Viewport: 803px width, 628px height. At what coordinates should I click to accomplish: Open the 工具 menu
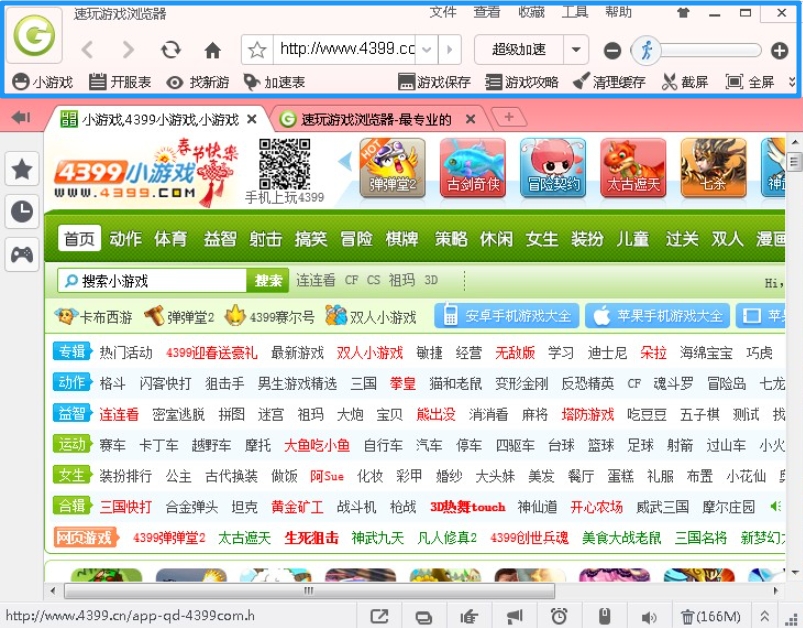575,11
